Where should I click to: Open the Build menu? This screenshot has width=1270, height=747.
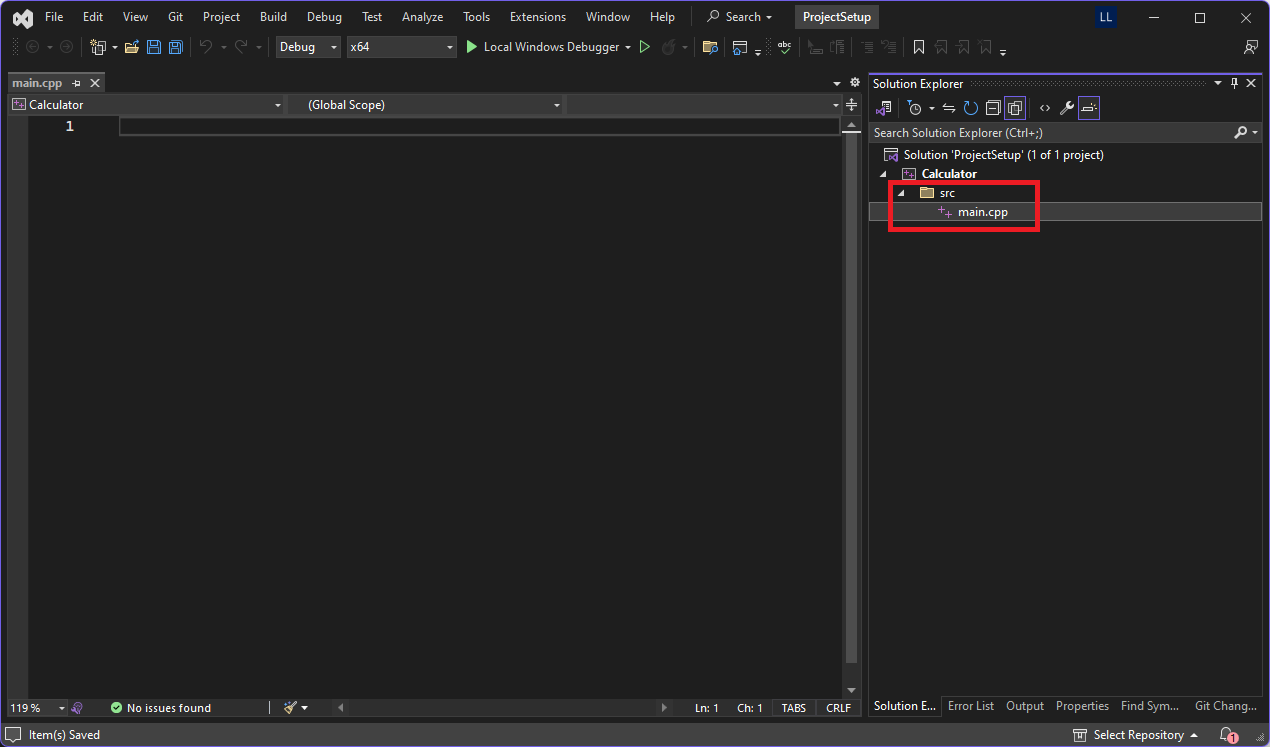[x=273, y=17]
